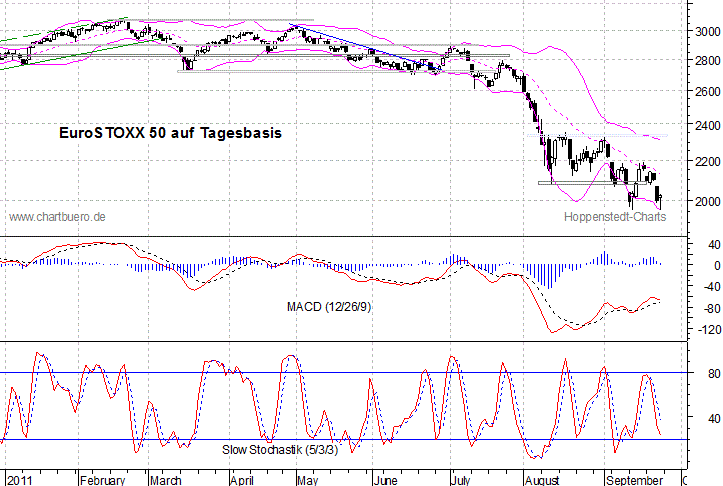Click the 3000 price axis label
723x486 pixels.
707,31
